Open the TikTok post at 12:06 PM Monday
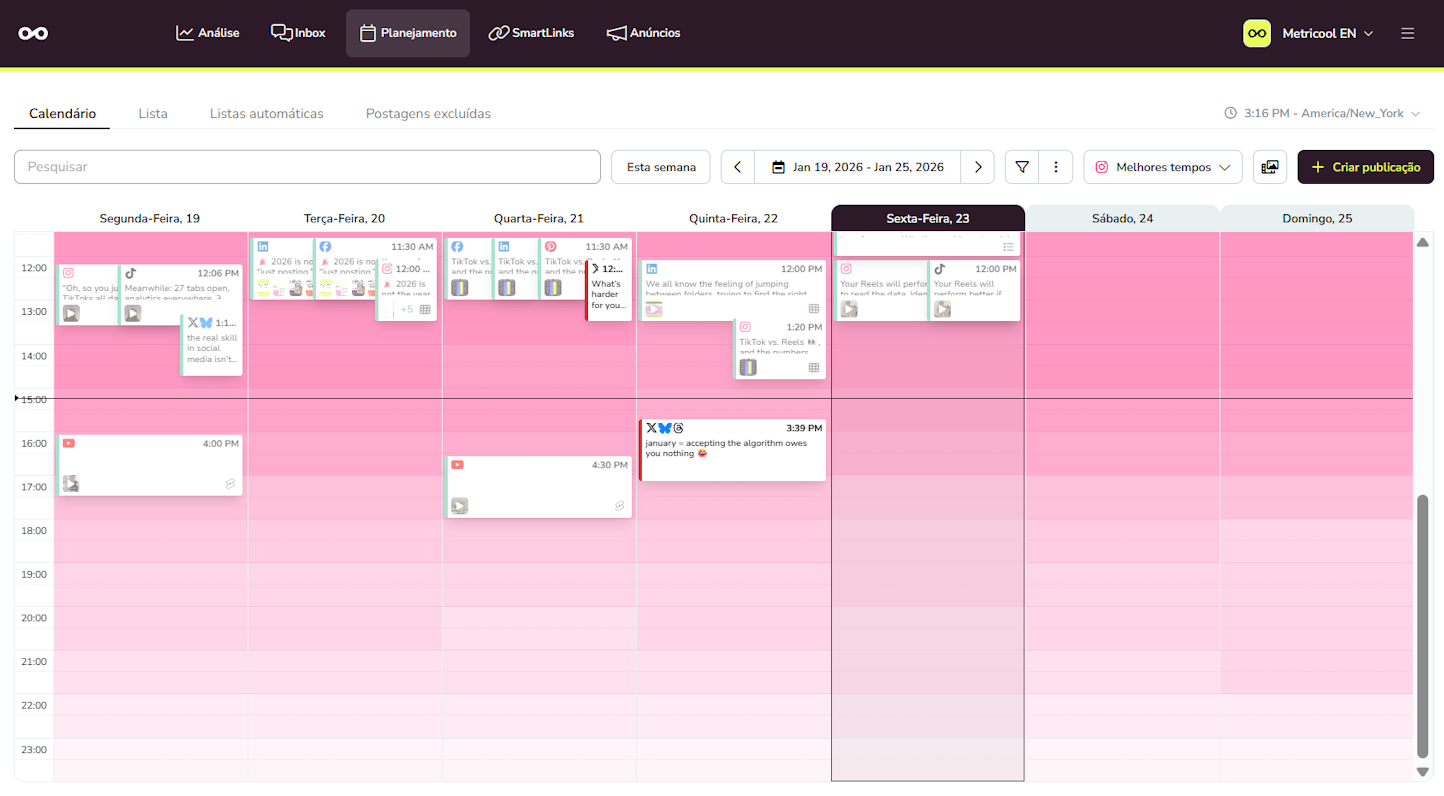The width and height of the screenshot is (1444, 796). (181, 294)
